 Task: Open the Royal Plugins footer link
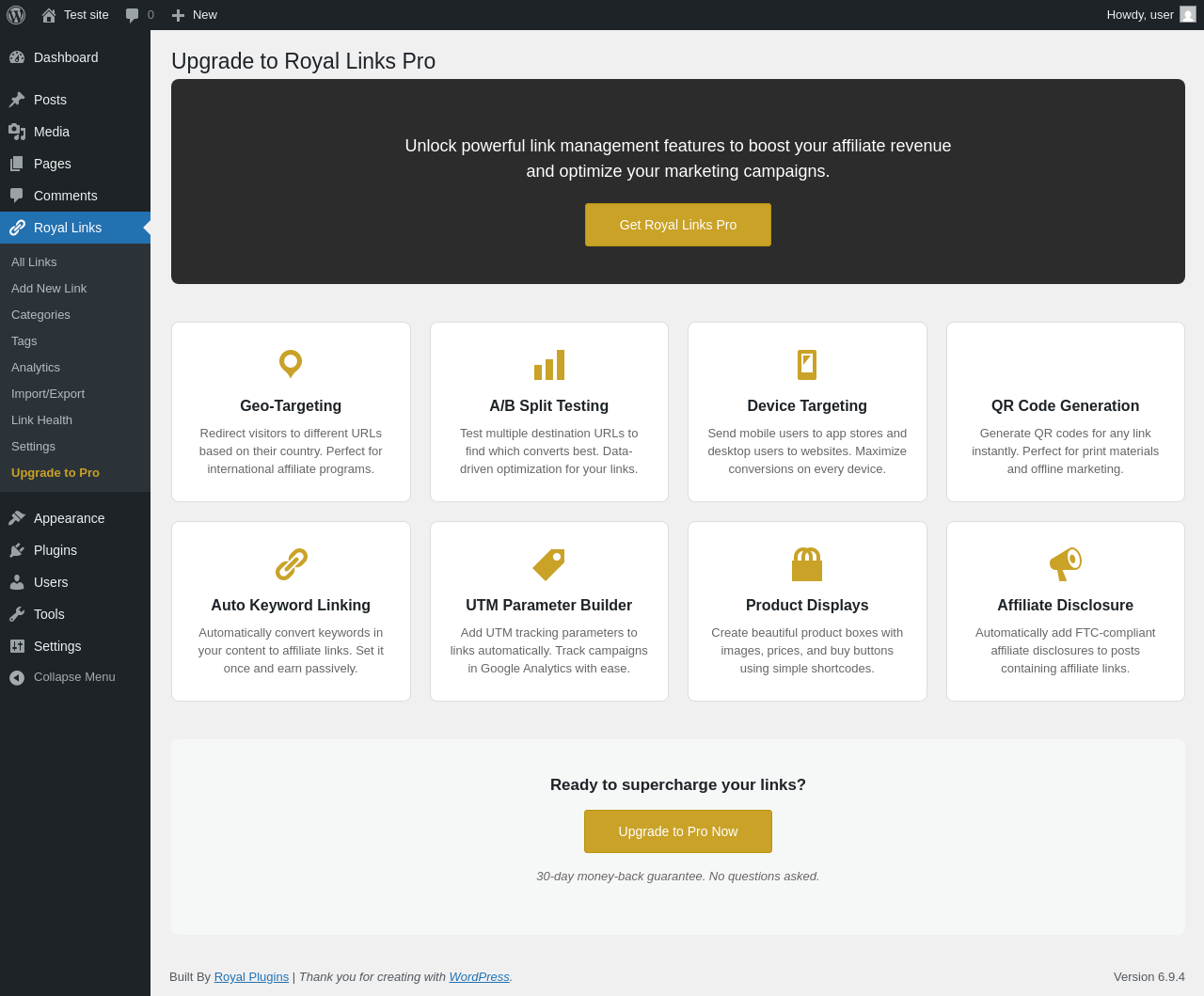coord(251,976)
